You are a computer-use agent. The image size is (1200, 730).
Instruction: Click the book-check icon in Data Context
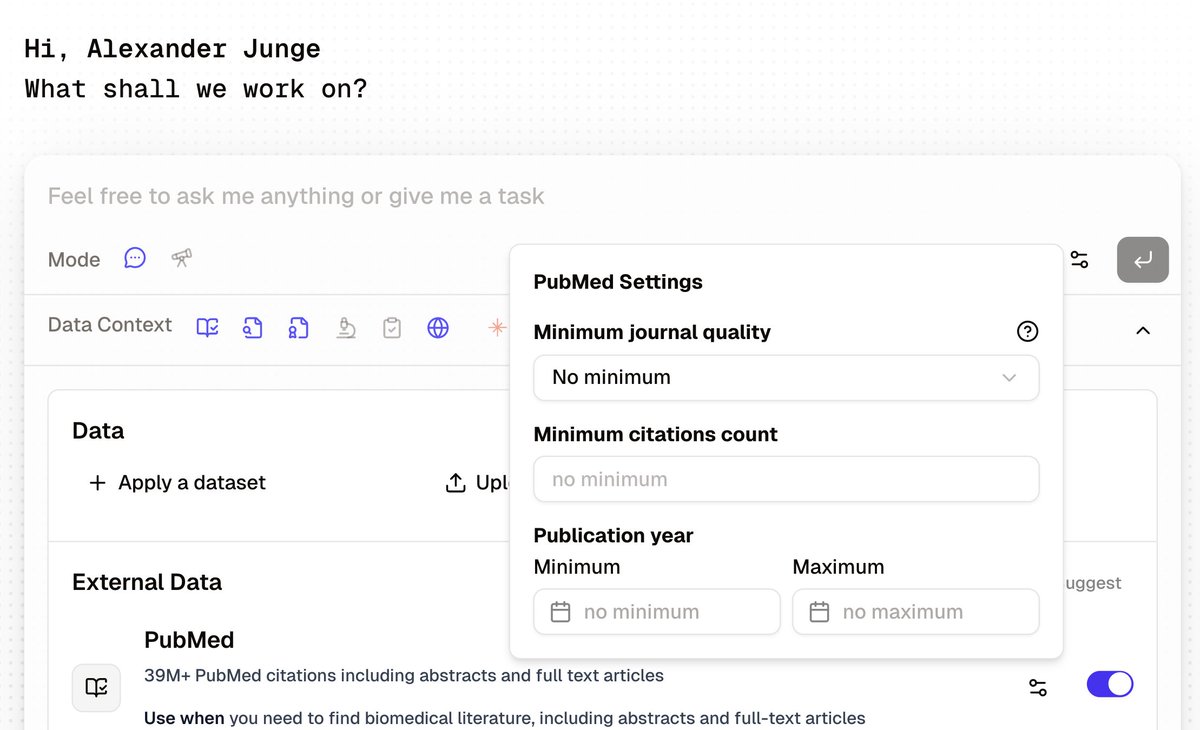click(207, 327)
